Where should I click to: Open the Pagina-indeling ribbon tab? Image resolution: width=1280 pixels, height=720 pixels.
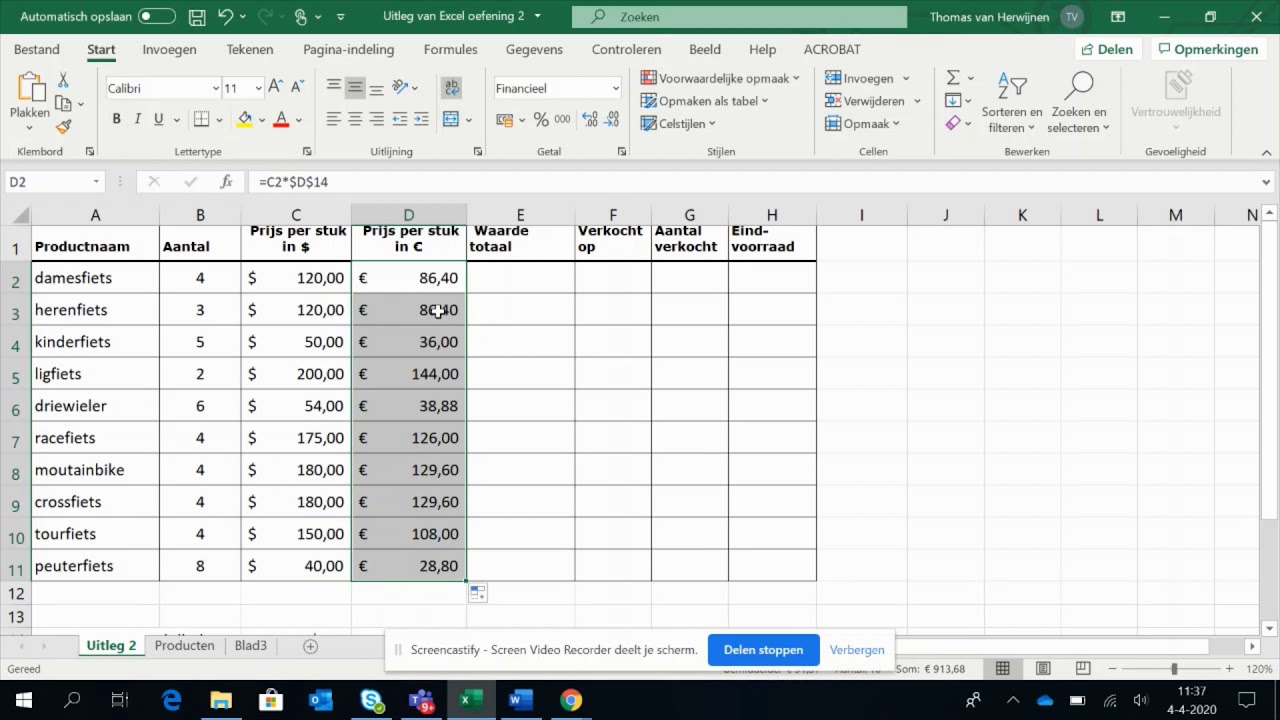pyautogui.click(x=348, y=49)
